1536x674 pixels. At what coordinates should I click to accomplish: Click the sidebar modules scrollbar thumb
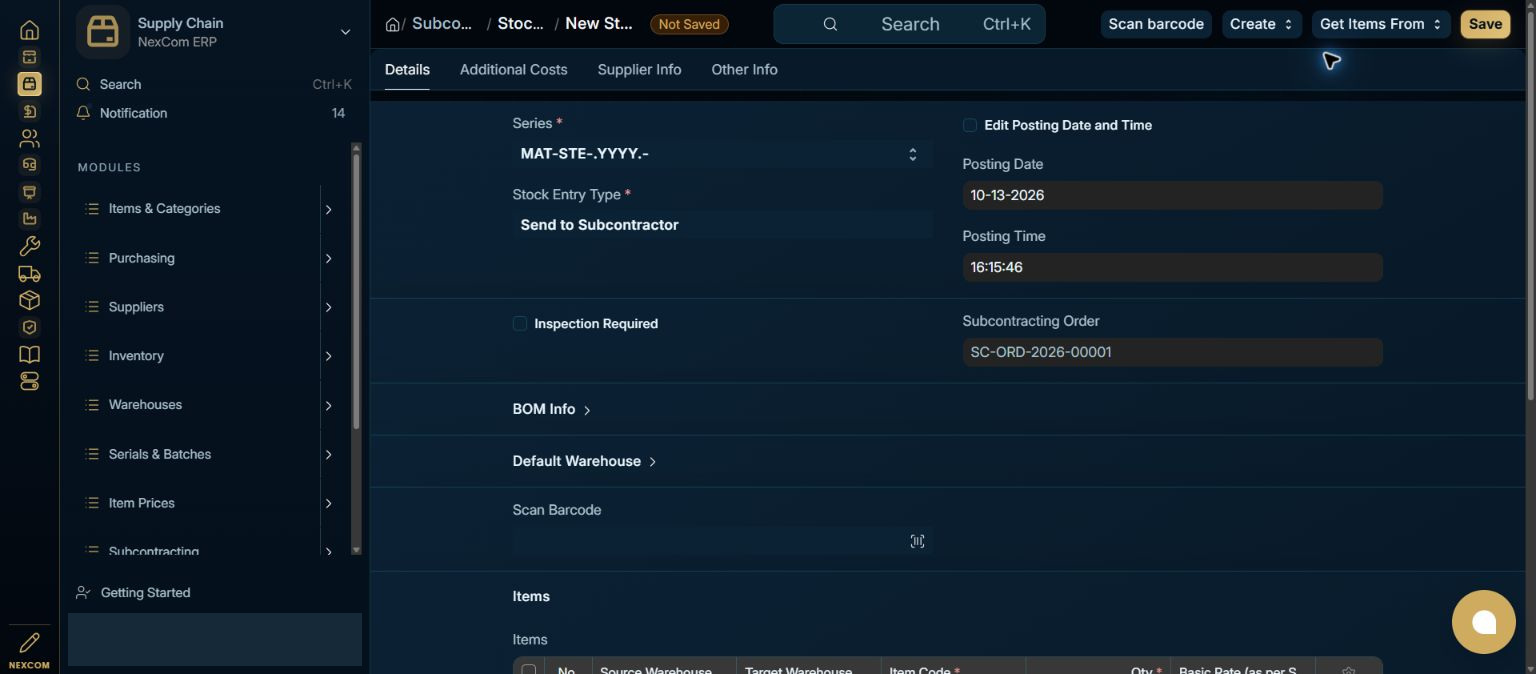[356, 292]
